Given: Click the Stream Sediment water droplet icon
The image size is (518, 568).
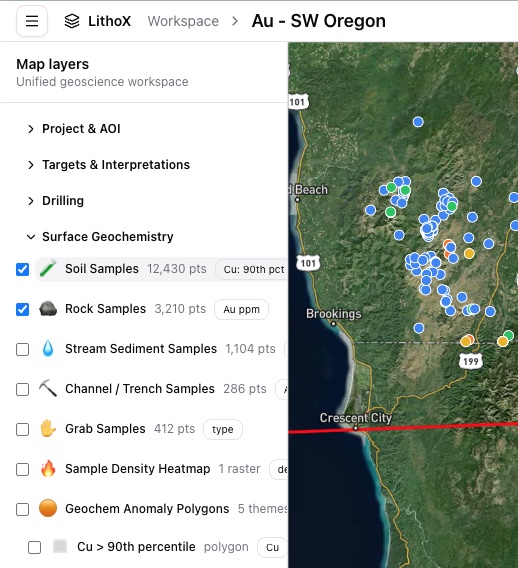Looking at the screenshot, I should tap(48, 349).
